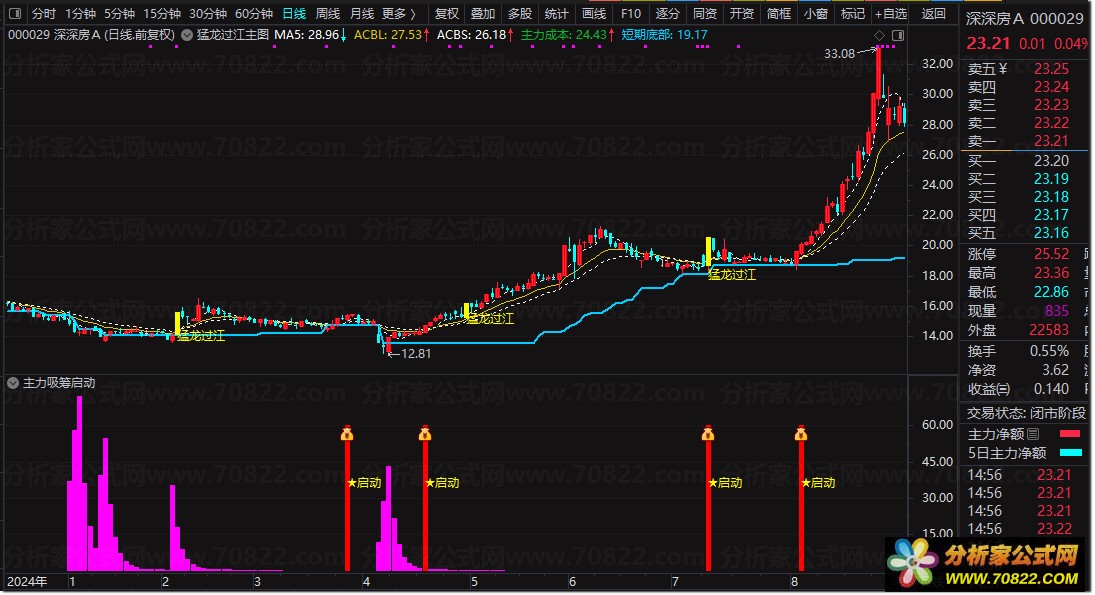Click the diamond icon above chart
Screen dimensions: 1095x595
point(879,35)
